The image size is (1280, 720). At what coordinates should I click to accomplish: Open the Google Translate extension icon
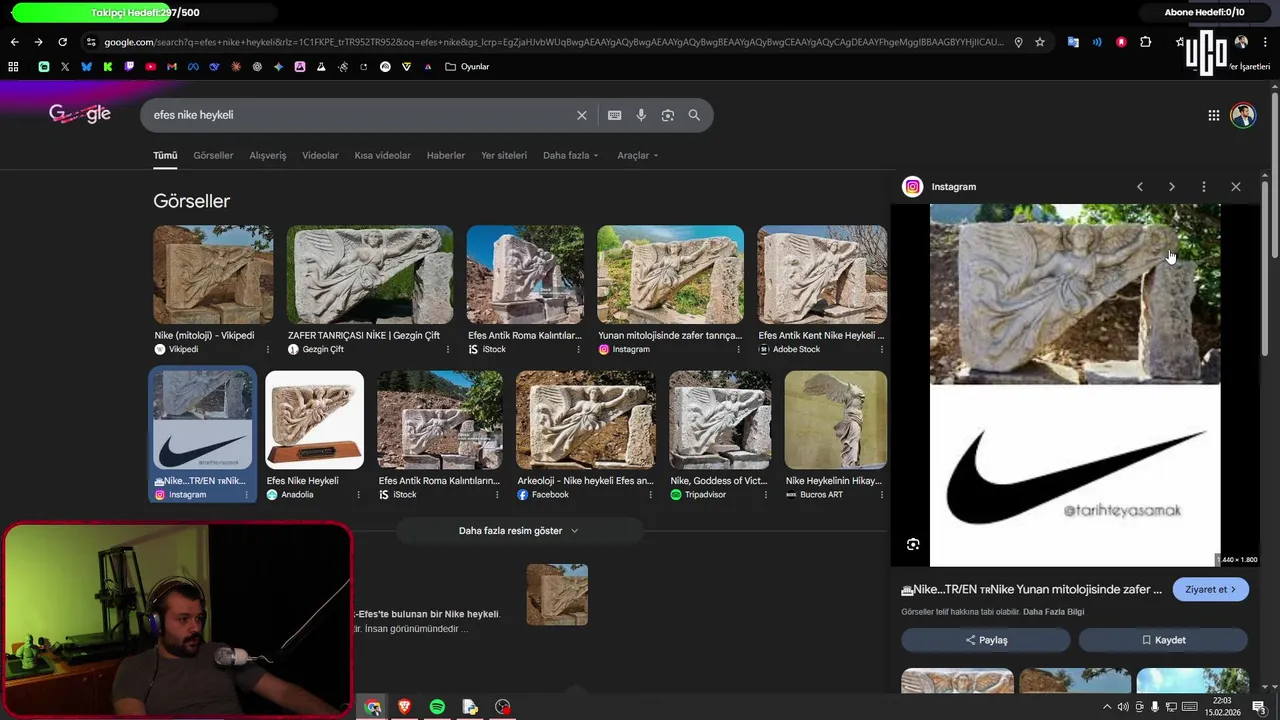(1073, 42)
